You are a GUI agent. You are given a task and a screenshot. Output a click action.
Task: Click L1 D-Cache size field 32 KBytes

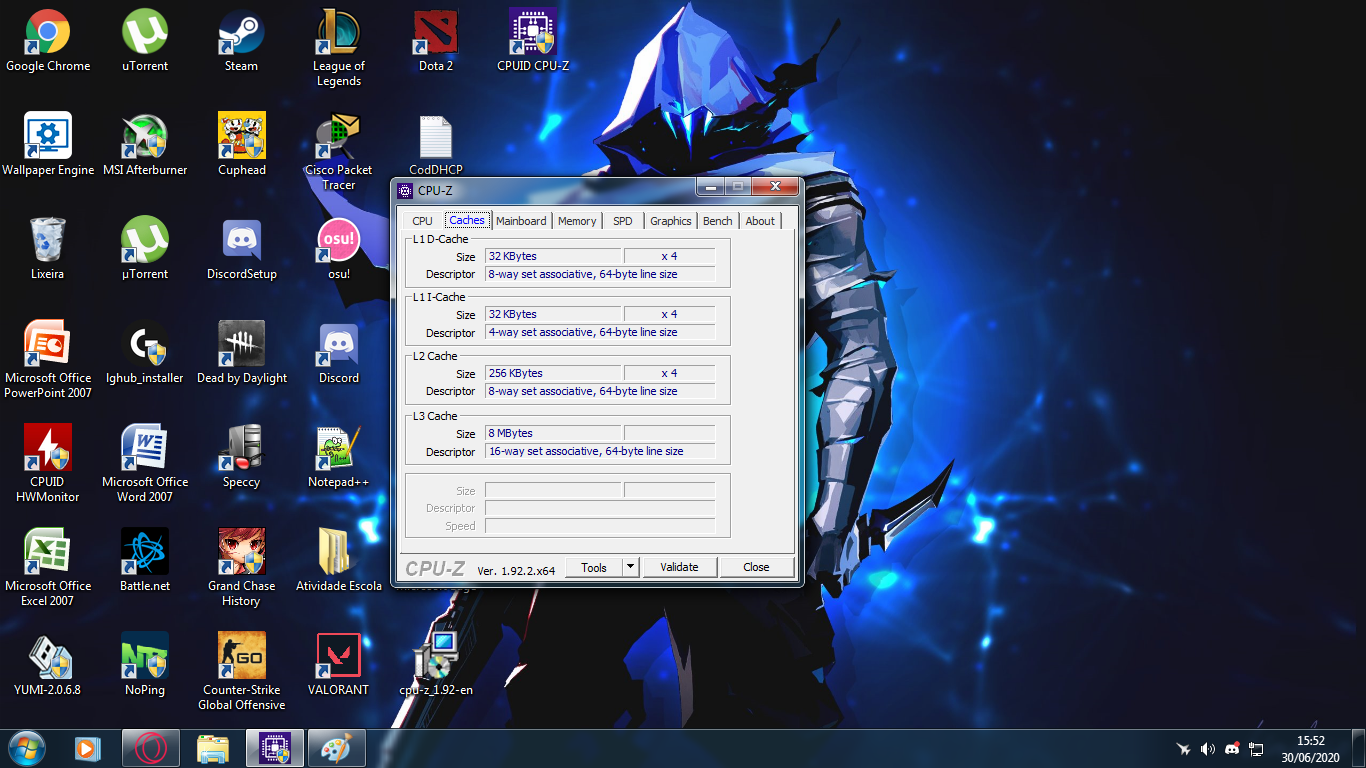coord(553,256)
